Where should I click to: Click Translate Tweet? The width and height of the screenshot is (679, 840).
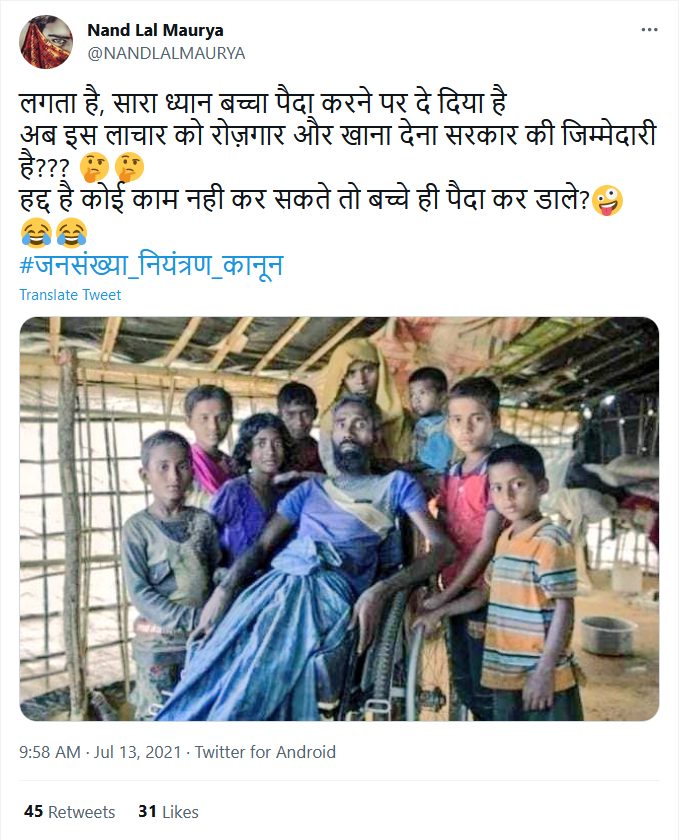click(x=70, y=295)
